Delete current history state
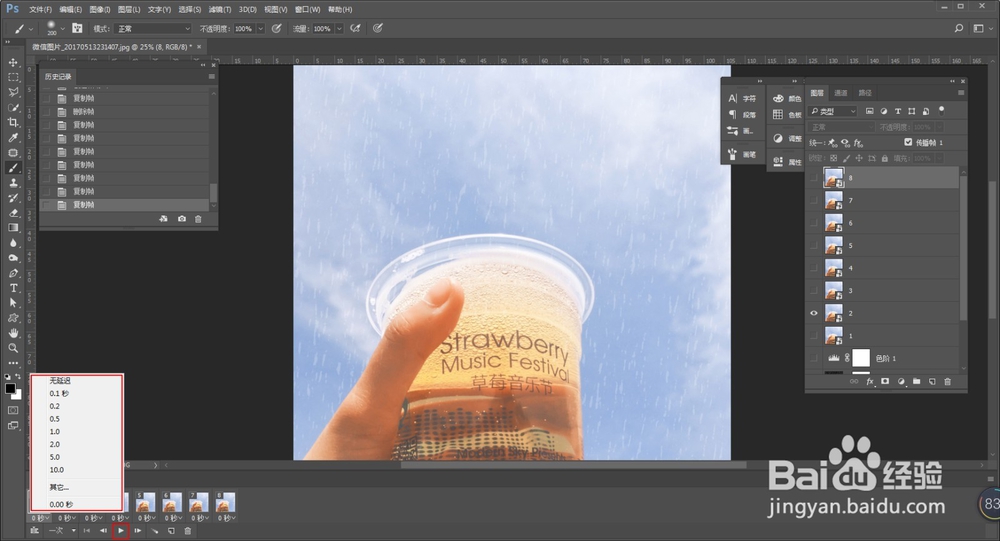The image size is (1000, 541). (198, 219)
